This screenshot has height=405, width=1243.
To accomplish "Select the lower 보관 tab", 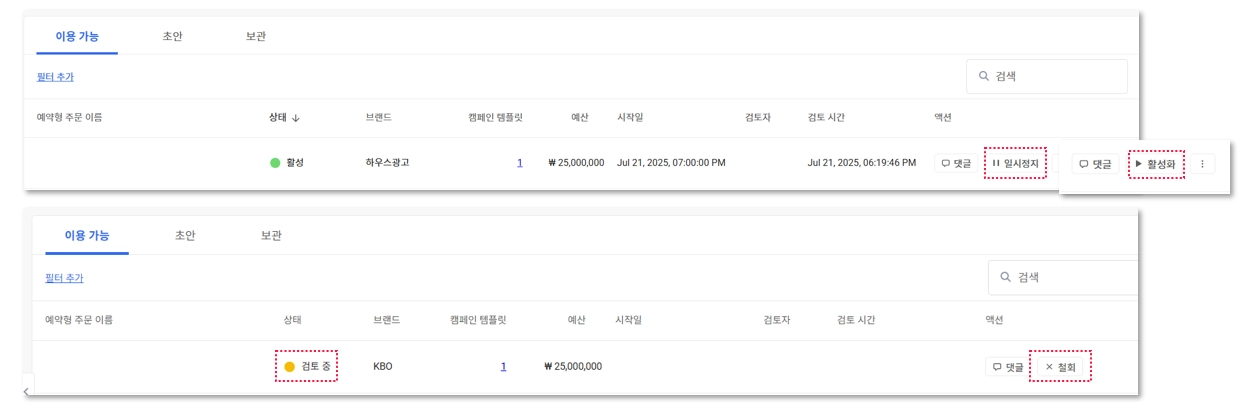I will point(271,235).
